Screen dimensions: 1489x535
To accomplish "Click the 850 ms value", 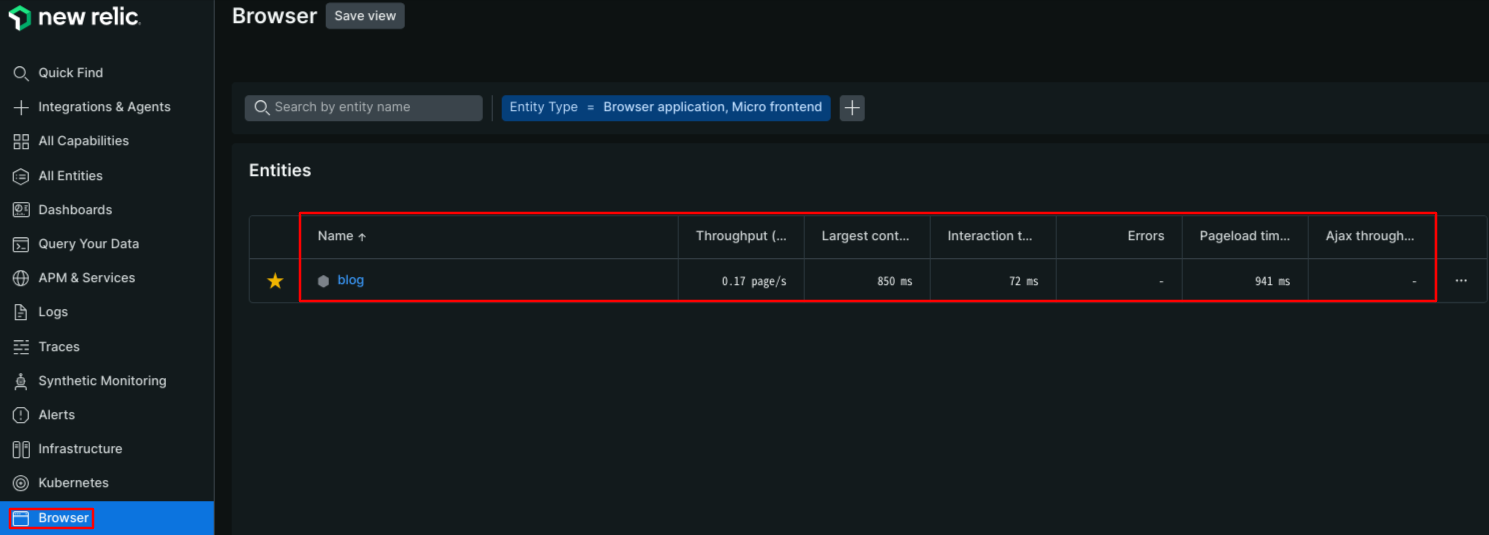I will 895,282.
